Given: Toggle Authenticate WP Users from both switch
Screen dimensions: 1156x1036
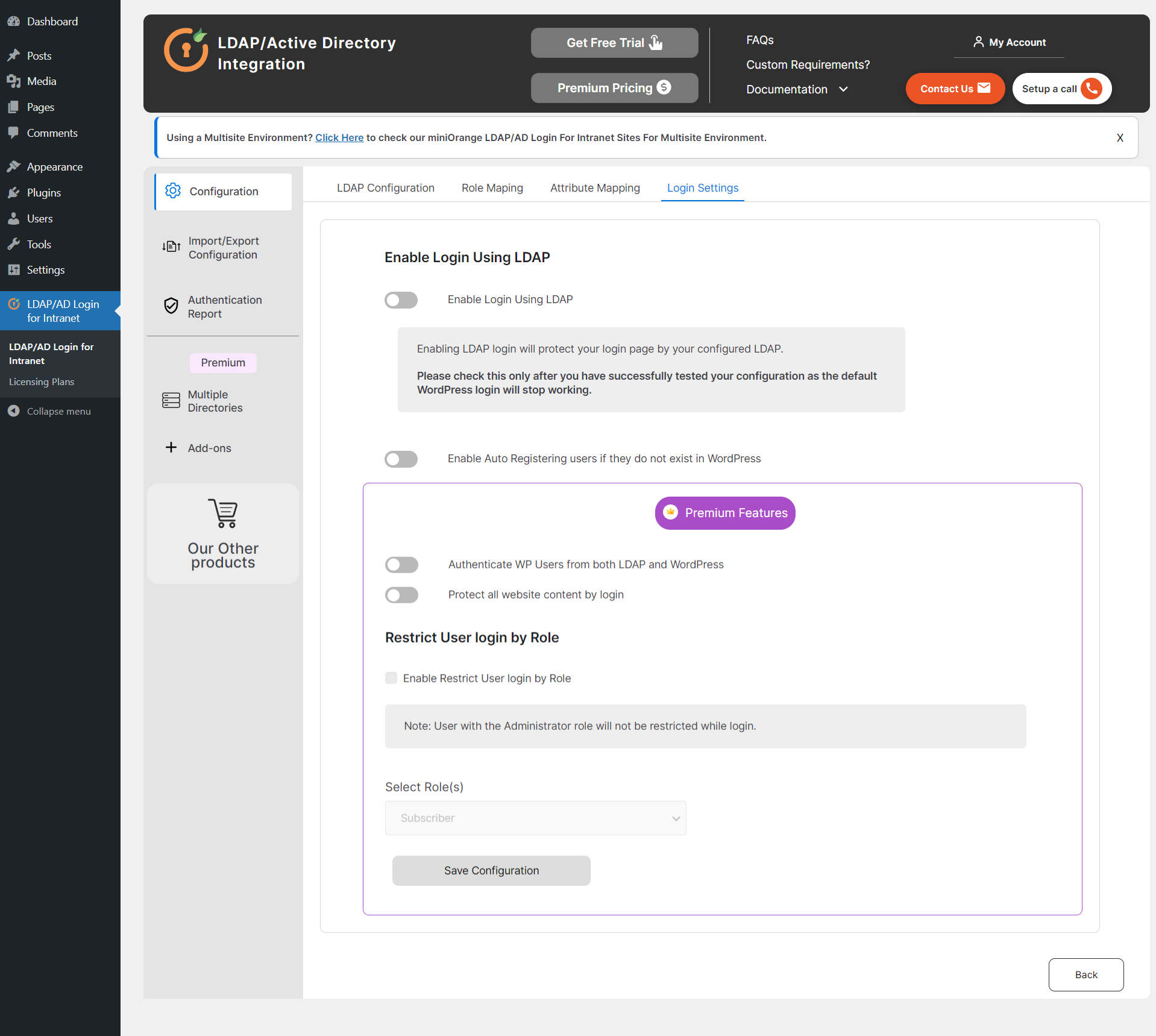Looking at the screenshot, I should (x=402, y=565).
